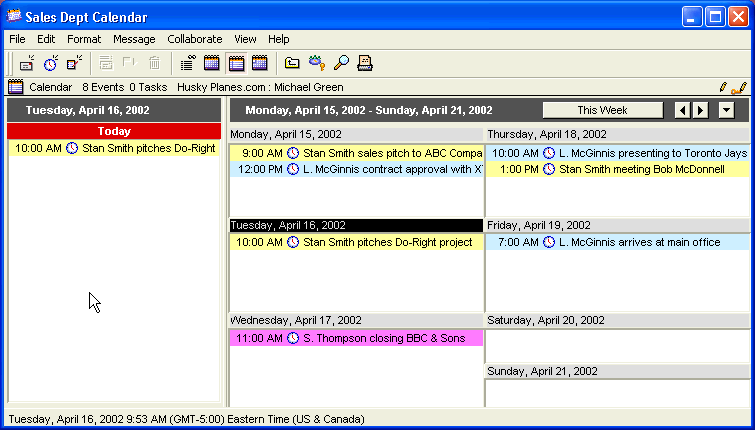This screenshot has width=755, height=430.
Task: Click the calendar icon right of highlighted view
Action: click(x=260, y=63)
